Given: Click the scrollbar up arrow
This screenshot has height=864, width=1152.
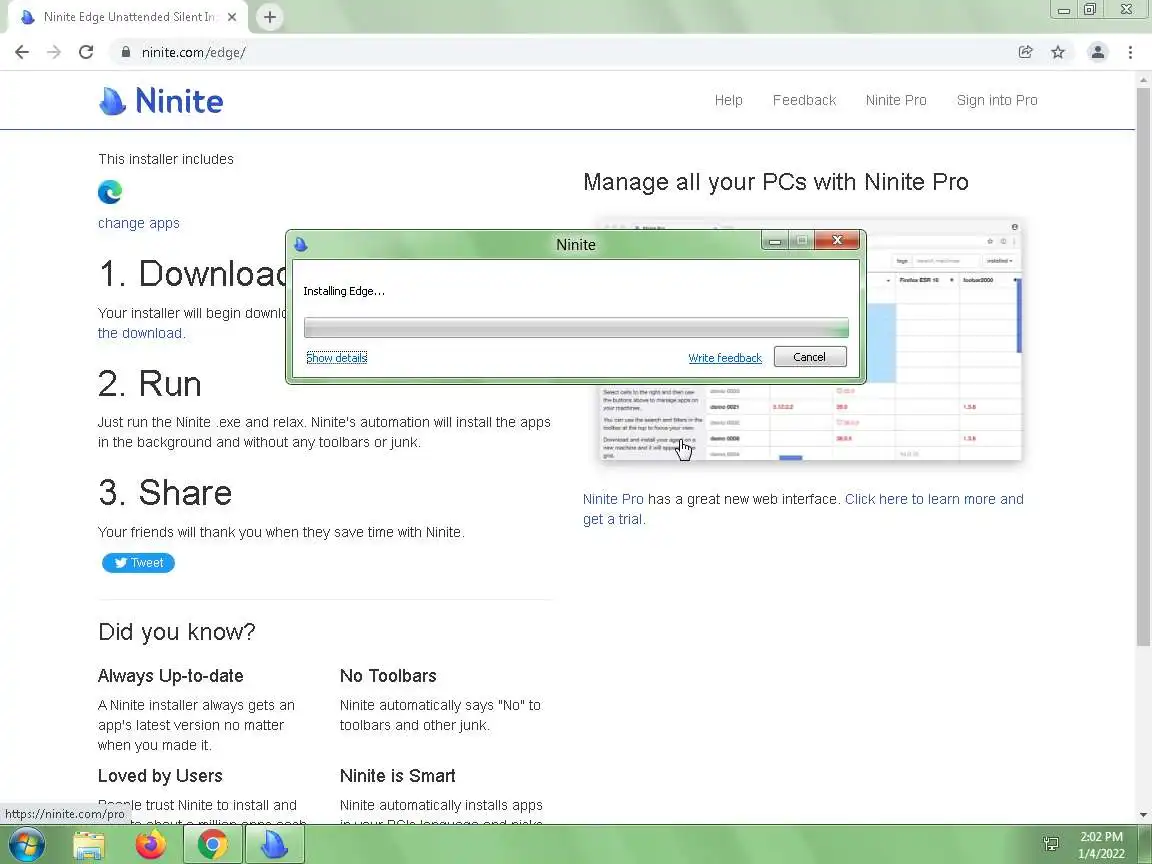Looking at the screenshot, I should (1143, 79).
